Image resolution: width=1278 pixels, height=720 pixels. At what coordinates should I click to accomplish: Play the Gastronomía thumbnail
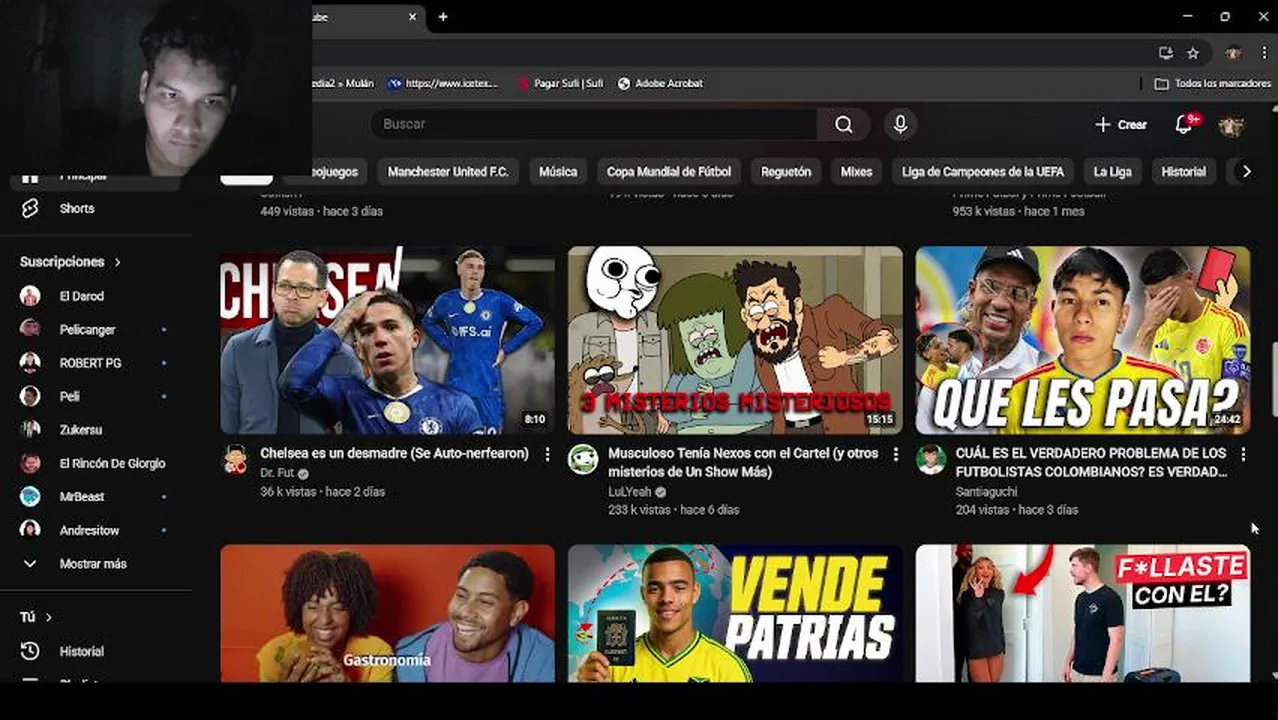[x=387, y=613]
